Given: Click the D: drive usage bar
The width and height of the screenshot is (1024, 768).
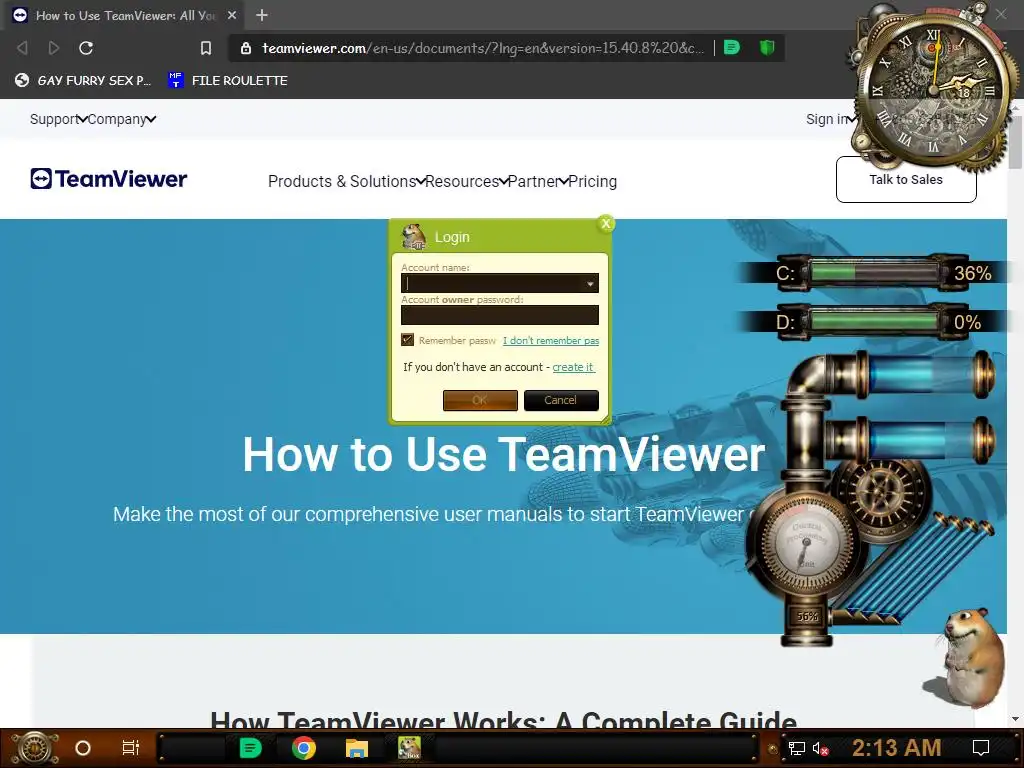Looking at the screenshot, I should point(875,322).
